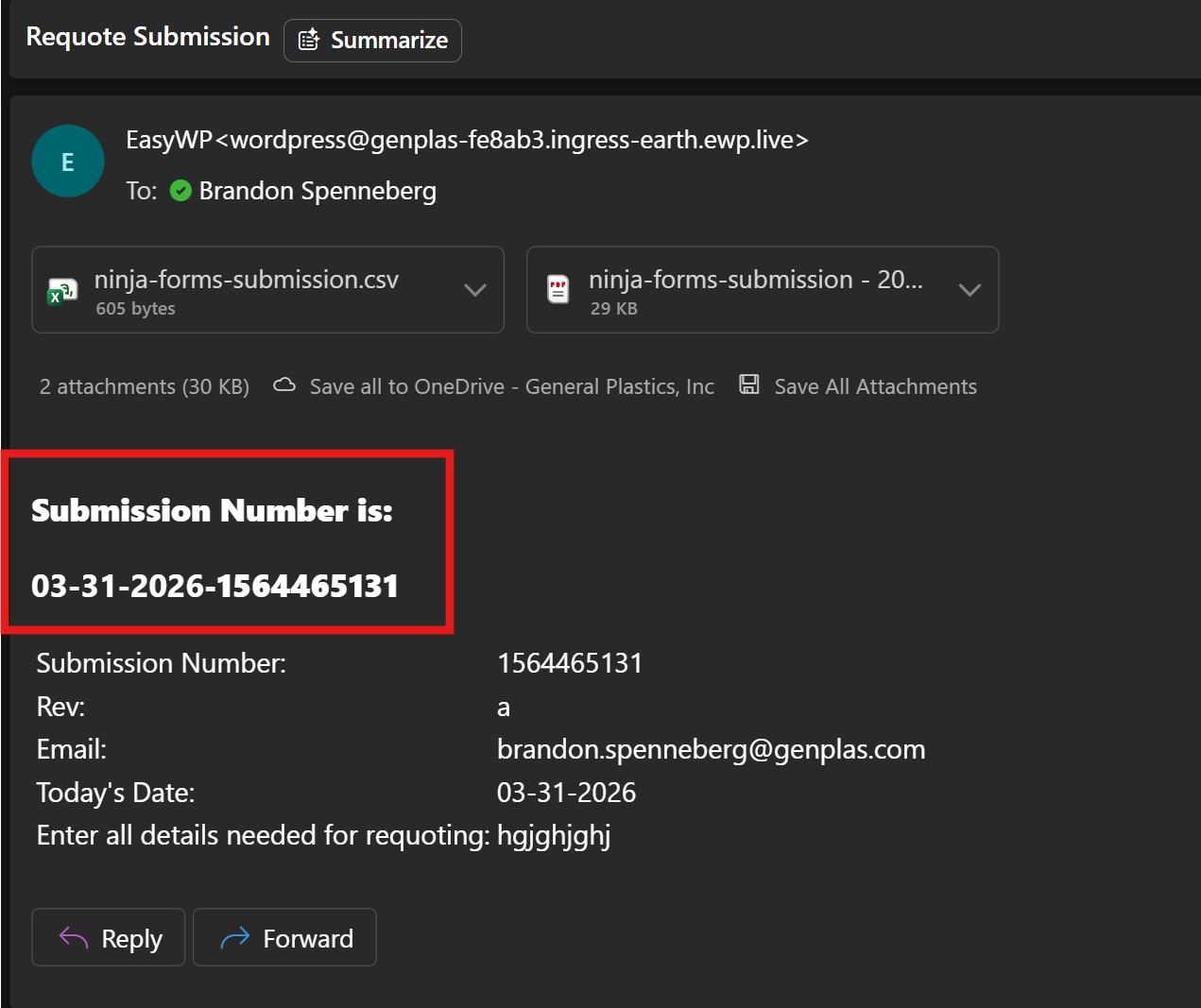Expand the CSV attachment options chevron
The width and height of the screenshot is (1201, 1008).
point(475,290)
